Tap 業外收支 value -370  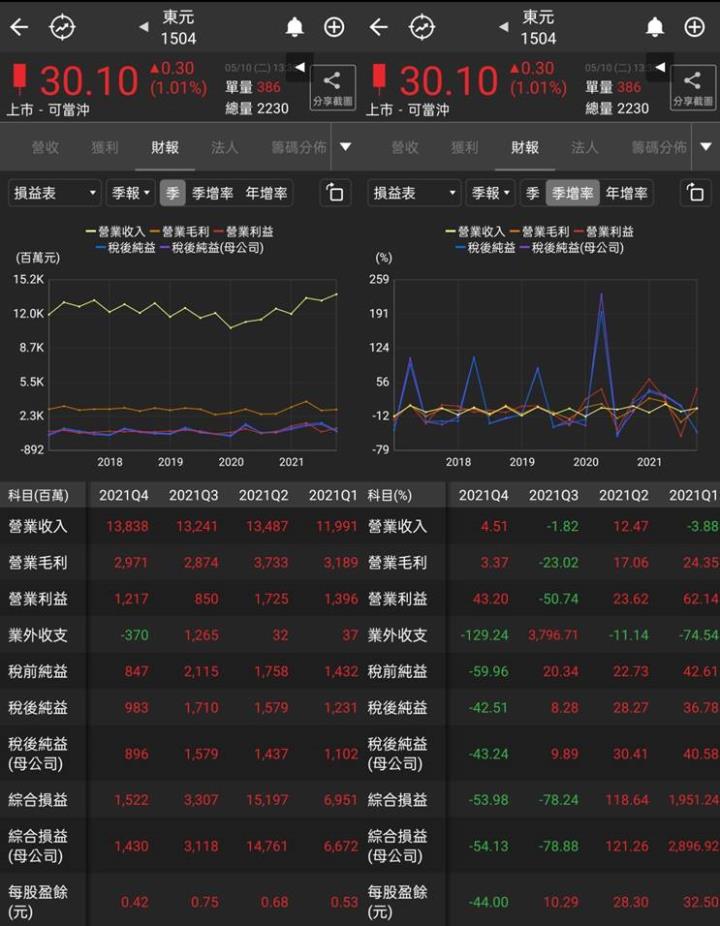[135, 635]
